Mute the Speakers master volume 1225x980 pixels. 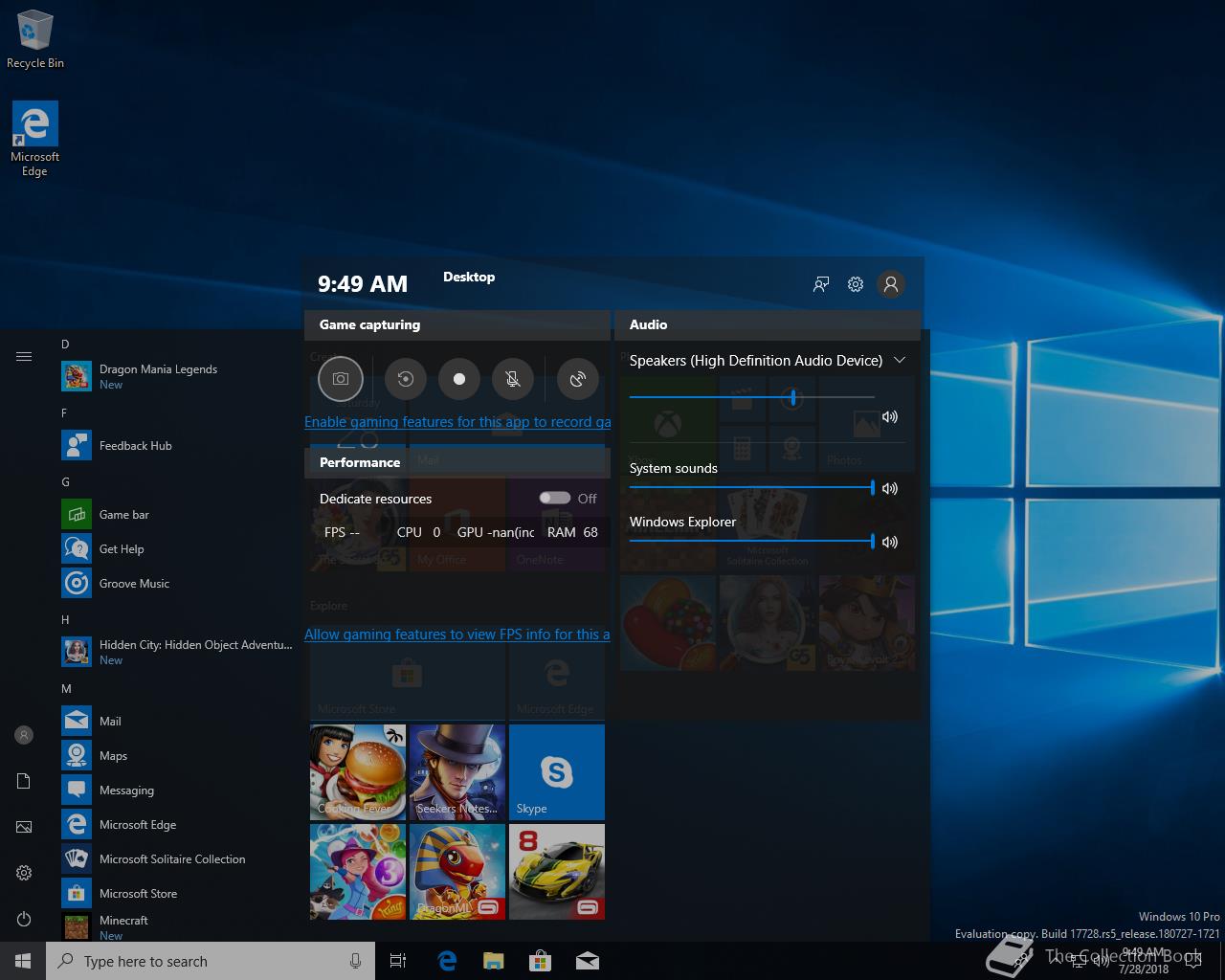(890, 416)
